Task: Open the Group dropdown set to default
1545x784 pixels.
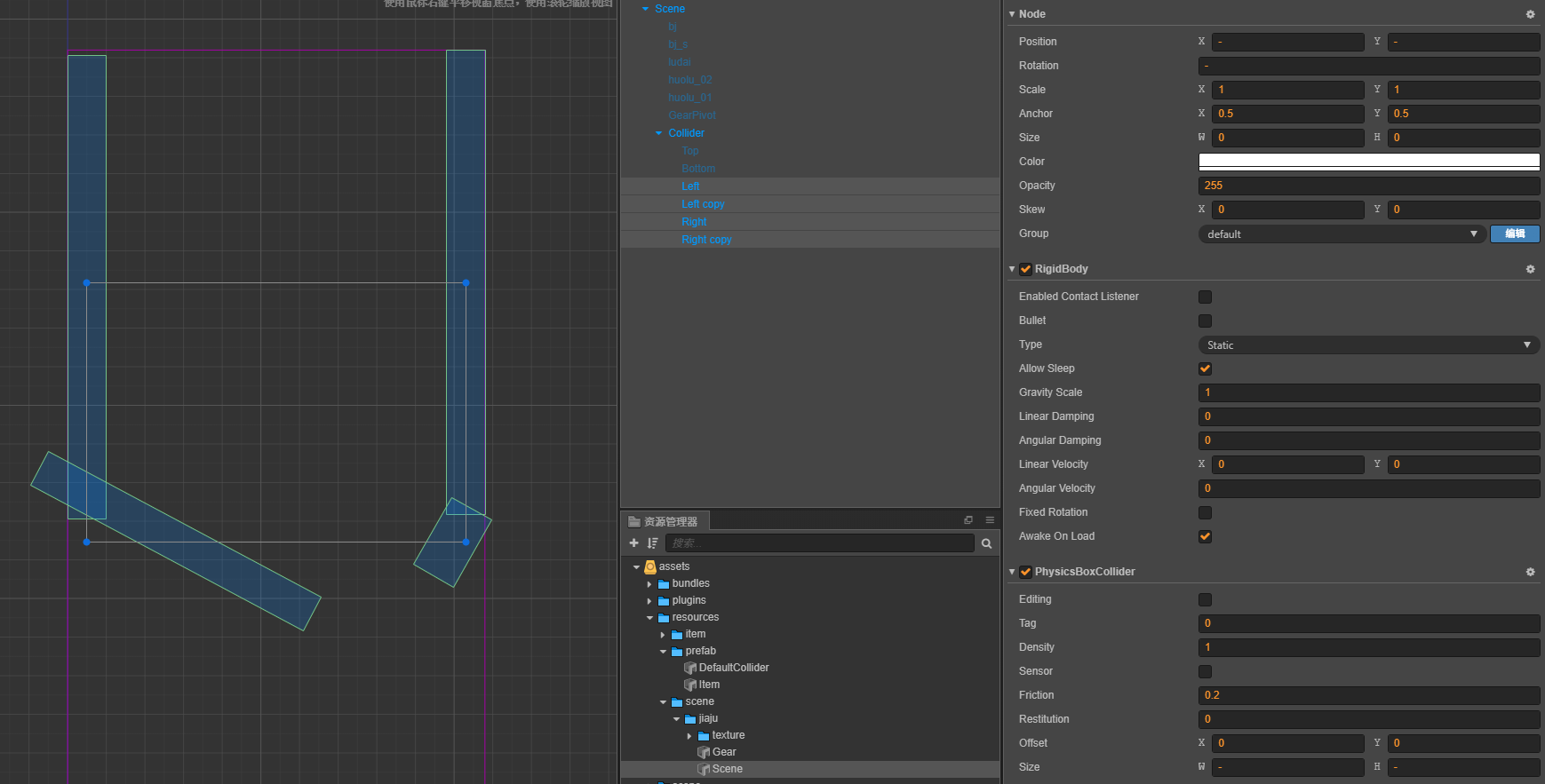Action: tap(1342, 234)
